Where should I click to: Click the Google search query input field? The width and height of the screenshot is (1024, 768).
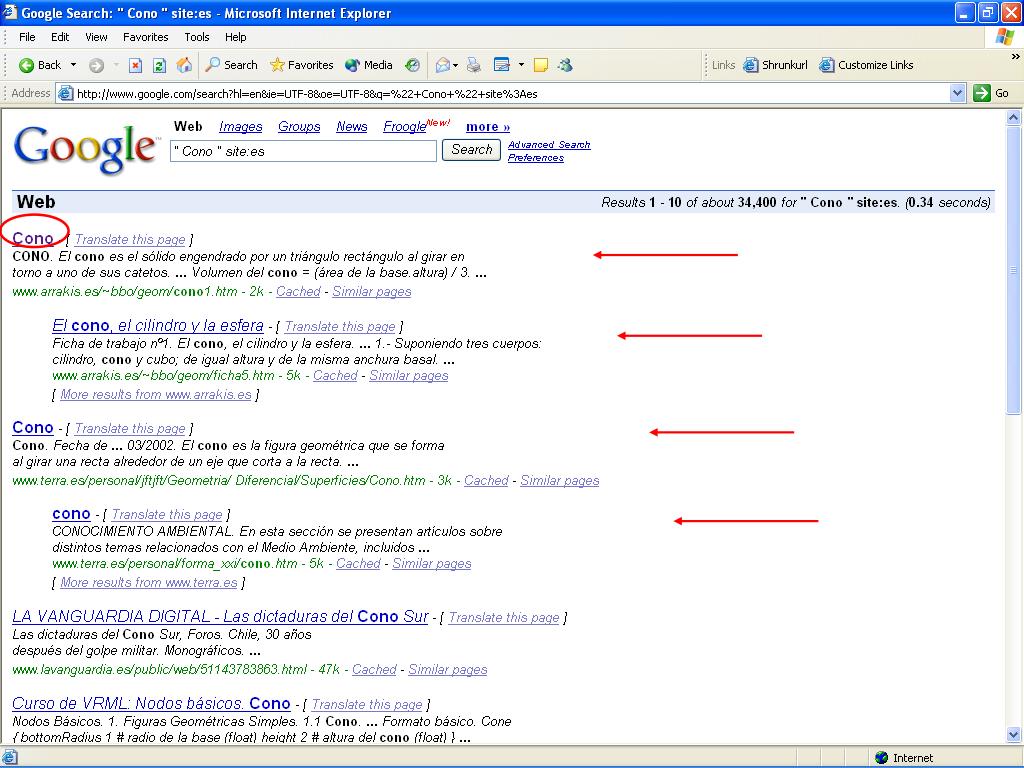point(303,151)
